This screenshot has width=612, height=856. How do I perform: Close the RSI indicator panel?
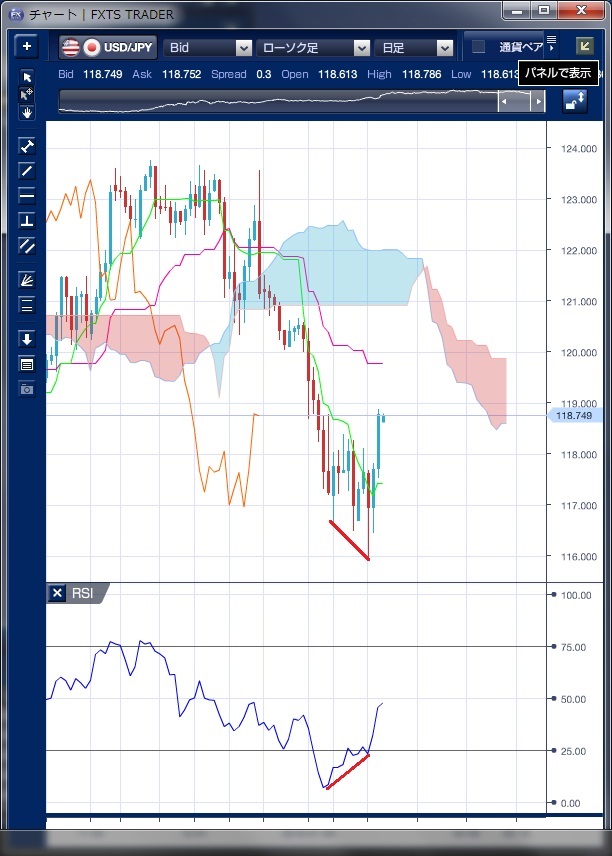[57, 593]
